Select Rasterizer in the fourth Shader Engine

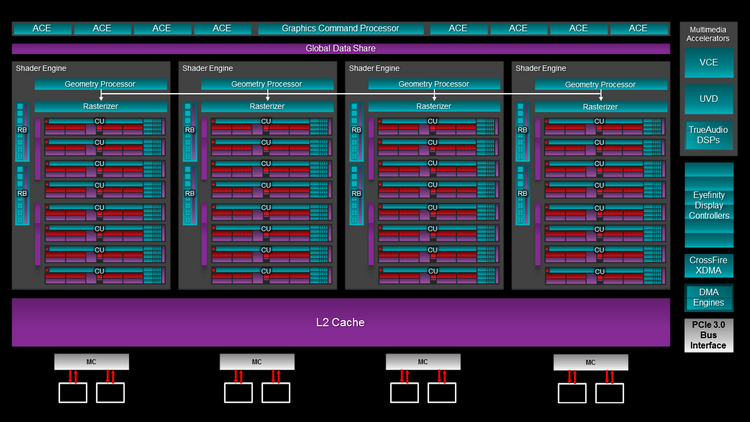[x=600, y=106]
